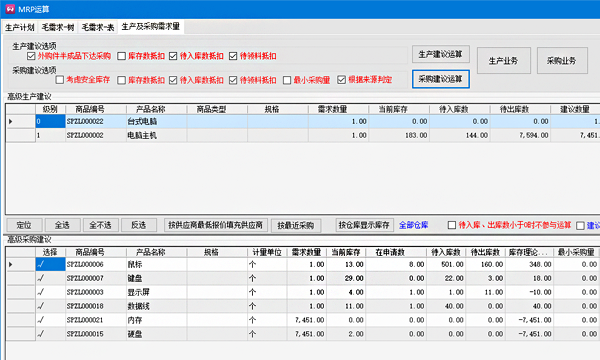Image resolution: width=600 pixels, height=360 pixels.
Task: Click cell SPZL000002 in production table
Action: (x=96, y=135)
